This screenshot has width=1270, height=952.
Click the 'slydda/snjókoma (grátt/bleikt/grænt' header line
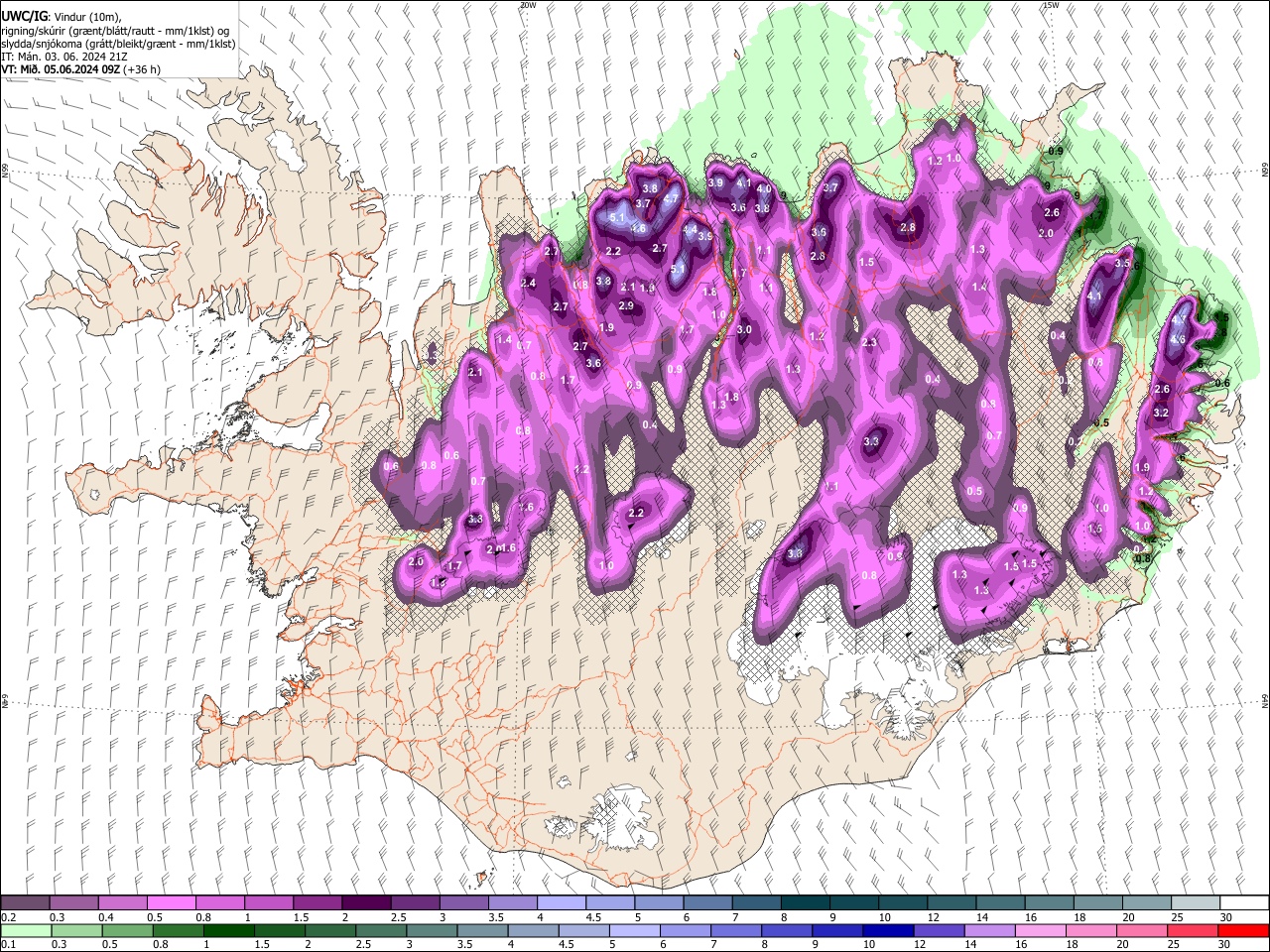[x=118, y=44]
